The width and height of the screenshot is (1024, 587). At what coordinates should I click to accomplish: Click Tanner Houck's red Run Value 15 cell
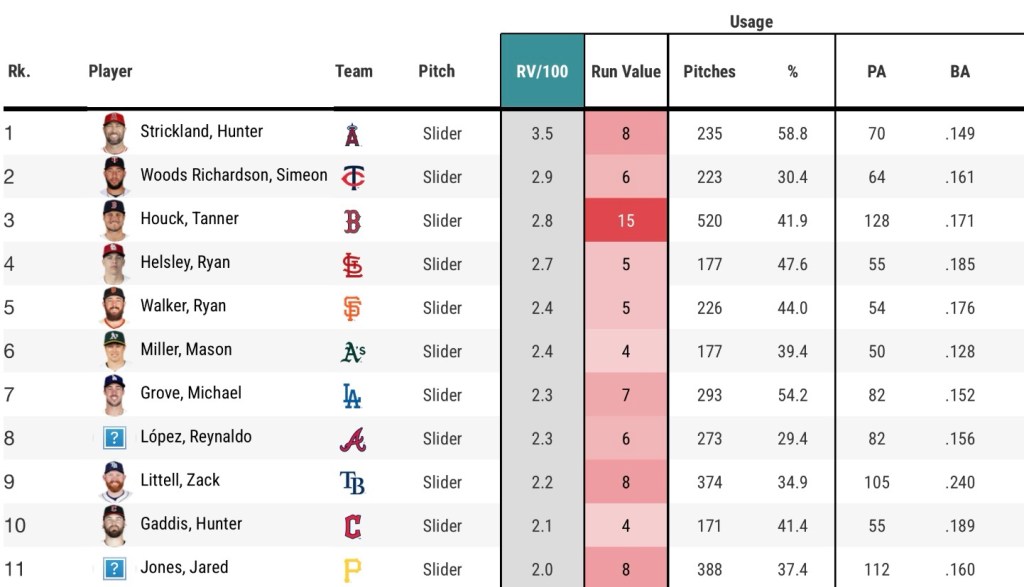[x=626, y=221]
